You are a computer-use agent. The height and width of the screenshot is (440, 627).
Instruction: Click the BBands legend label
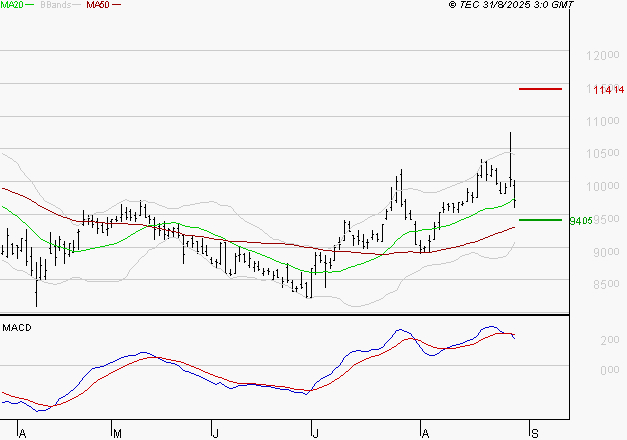55,5
